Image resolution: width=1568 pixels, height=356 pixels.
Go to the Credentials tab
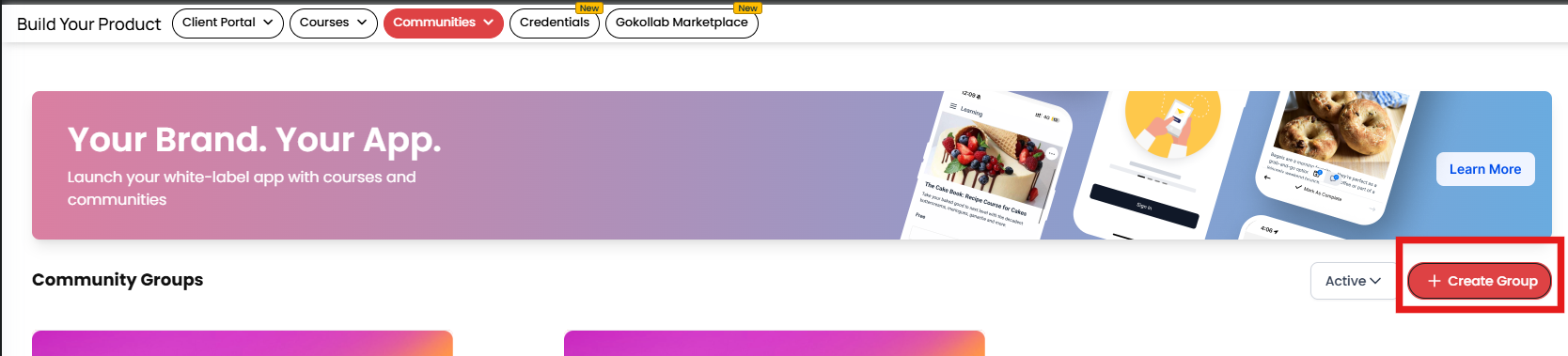(555, 23)
